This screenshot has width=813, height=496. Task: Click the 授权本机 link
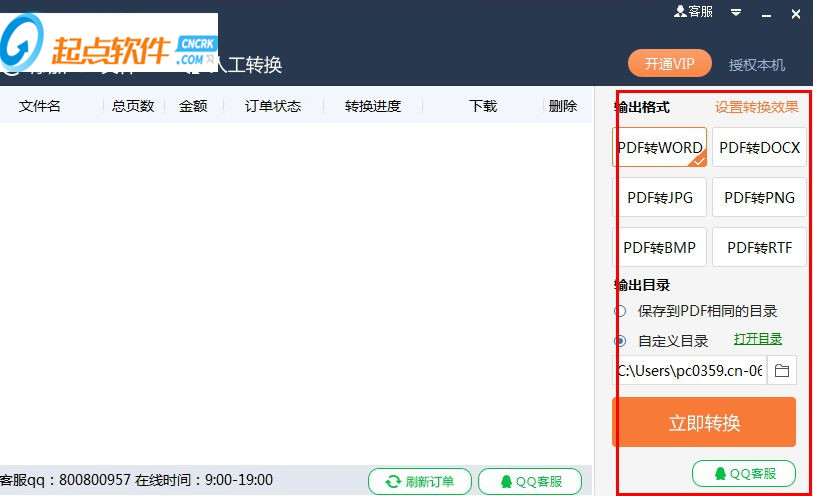(x=756, y=65)
